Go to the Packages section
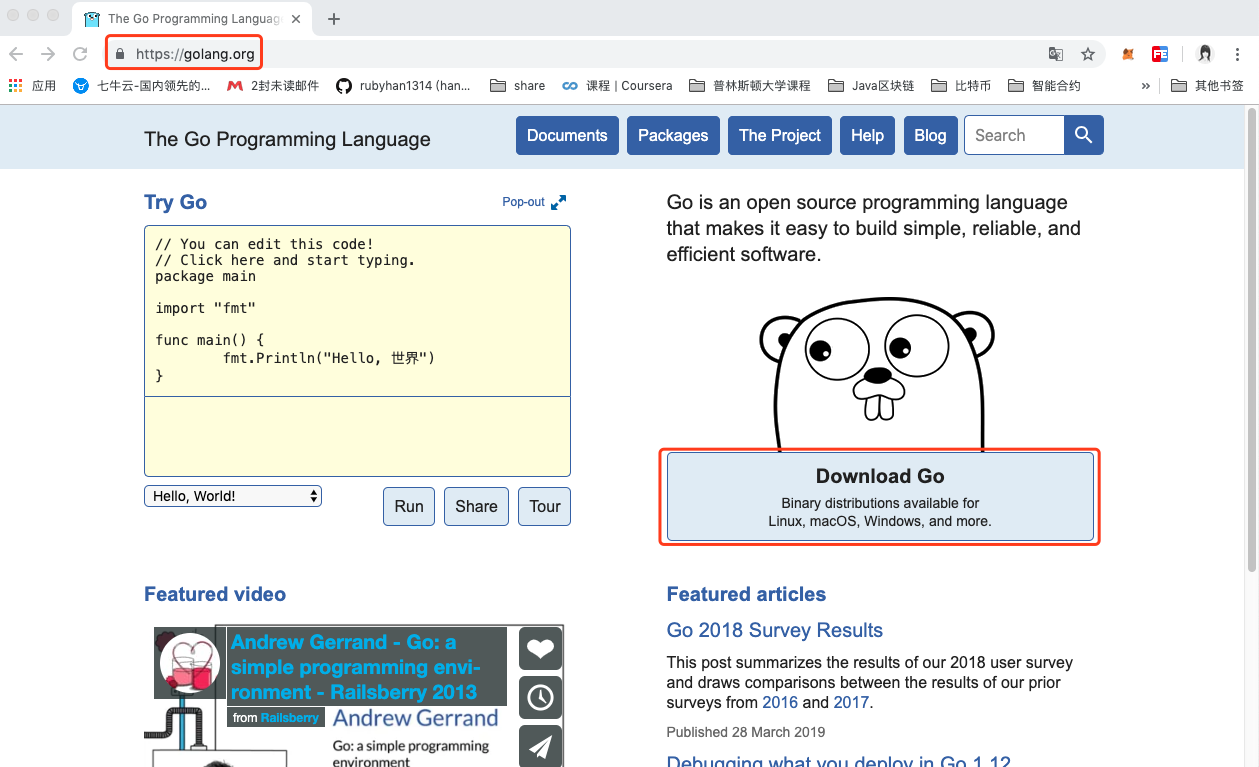1259x767 pixels. [672, 135]
